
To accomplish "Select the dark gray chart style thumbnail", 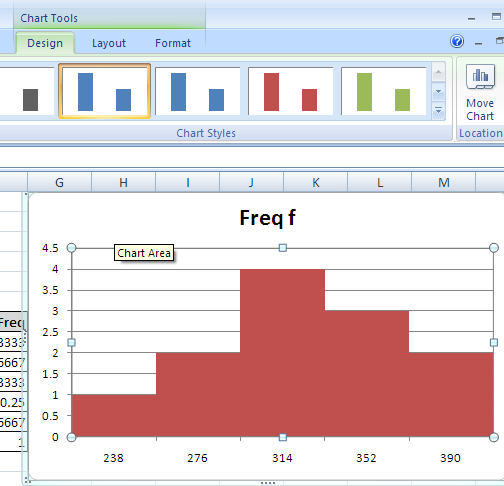I will 27,91.
